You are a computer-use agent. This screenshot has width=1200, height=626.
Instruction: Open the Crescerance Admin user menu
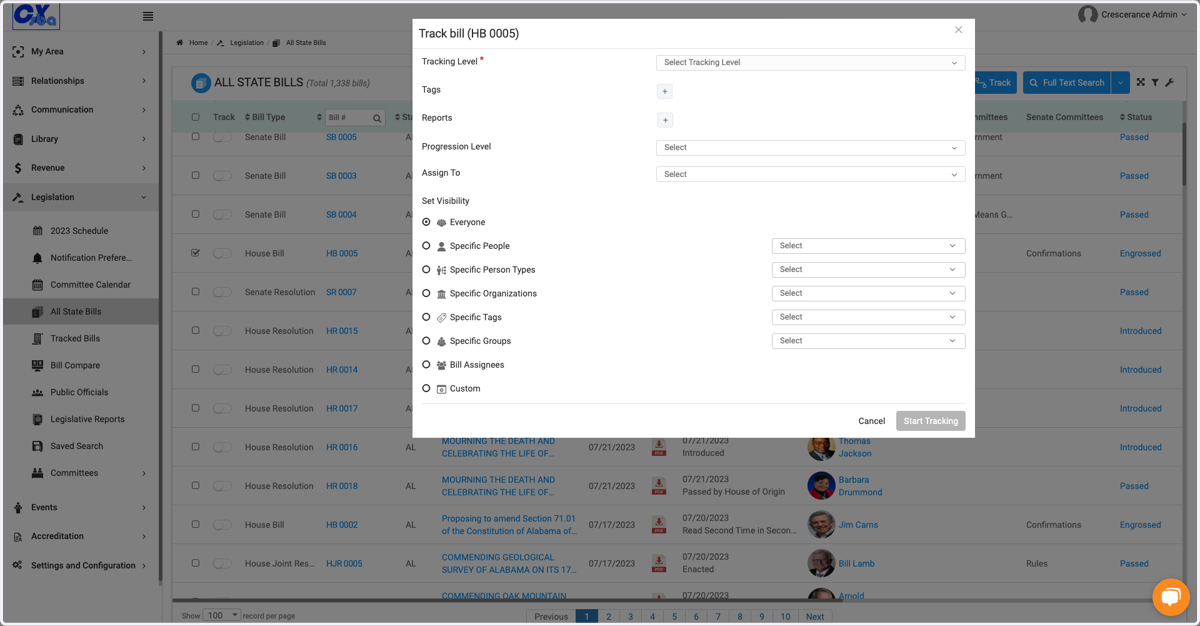(x=1134, y=14)
